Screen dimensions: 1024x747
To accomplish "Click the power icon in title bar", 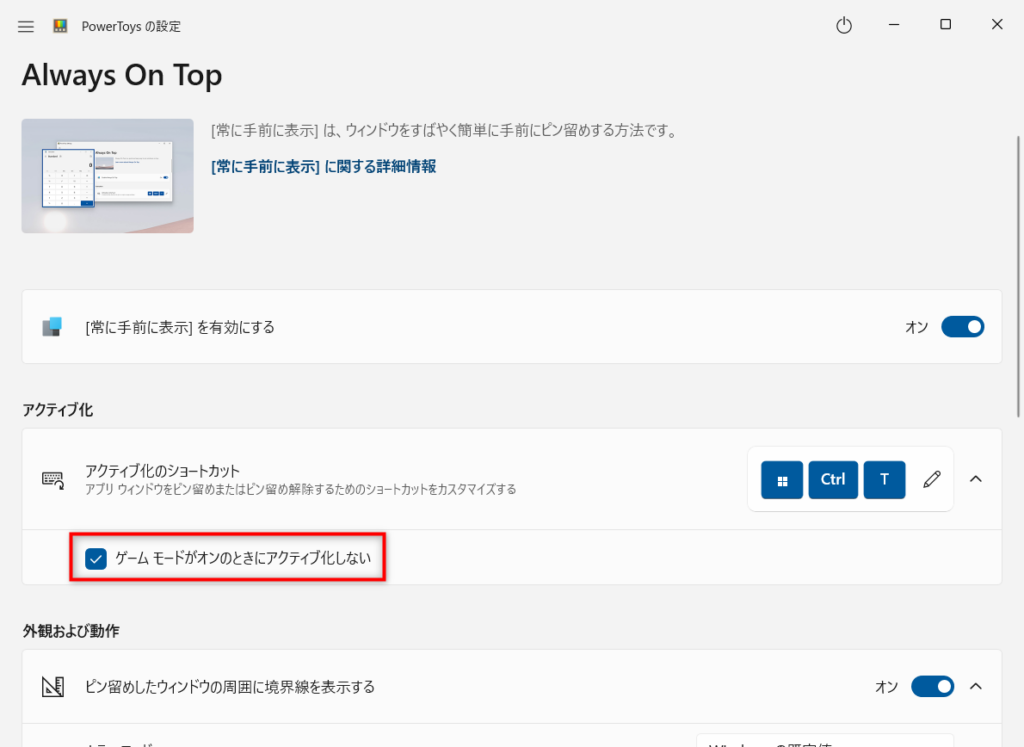I will tap(844, 25).
